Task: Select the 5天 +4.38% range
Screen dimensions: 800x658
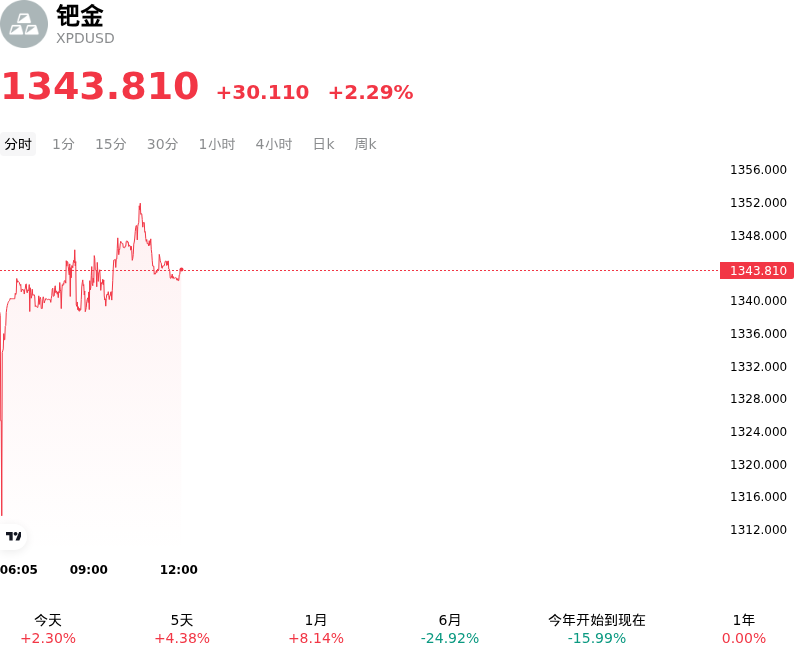Action: 182,629
